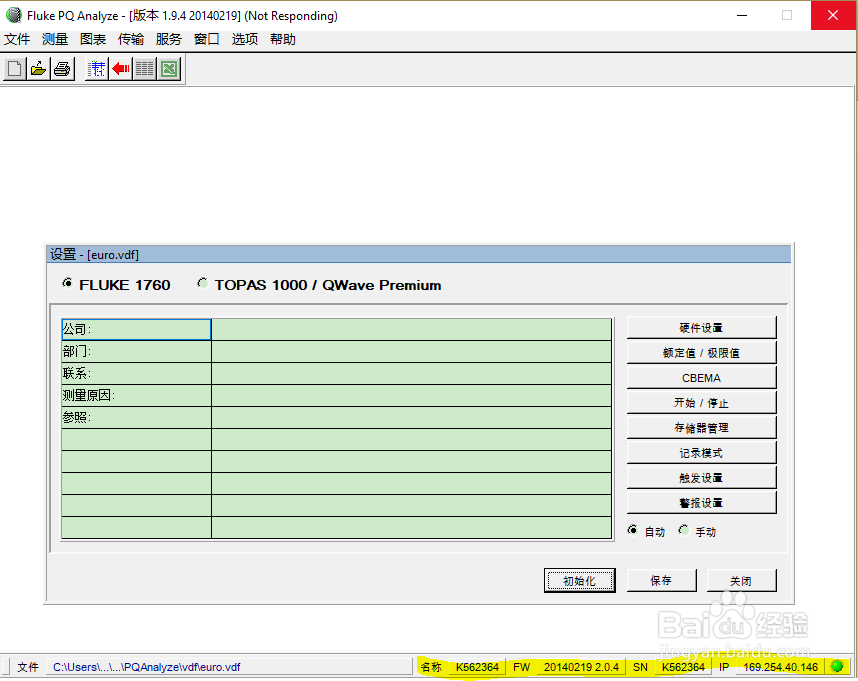Click the 存储器管理 button
The image size is (858, 681).
(x=702, y=428)
